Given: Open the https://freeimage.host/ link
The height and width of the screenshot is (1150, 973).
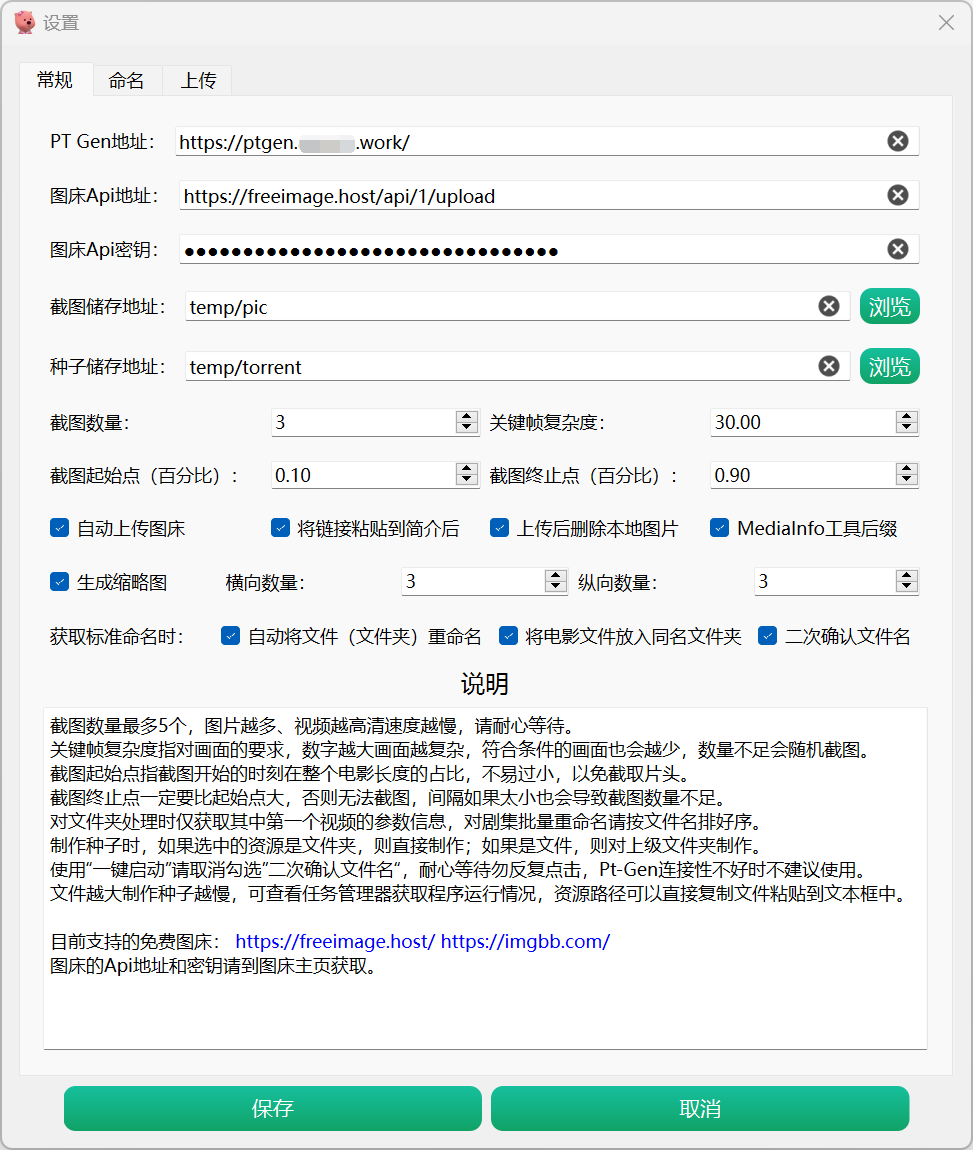Looking at the screenshot, I should click(335, 942).
